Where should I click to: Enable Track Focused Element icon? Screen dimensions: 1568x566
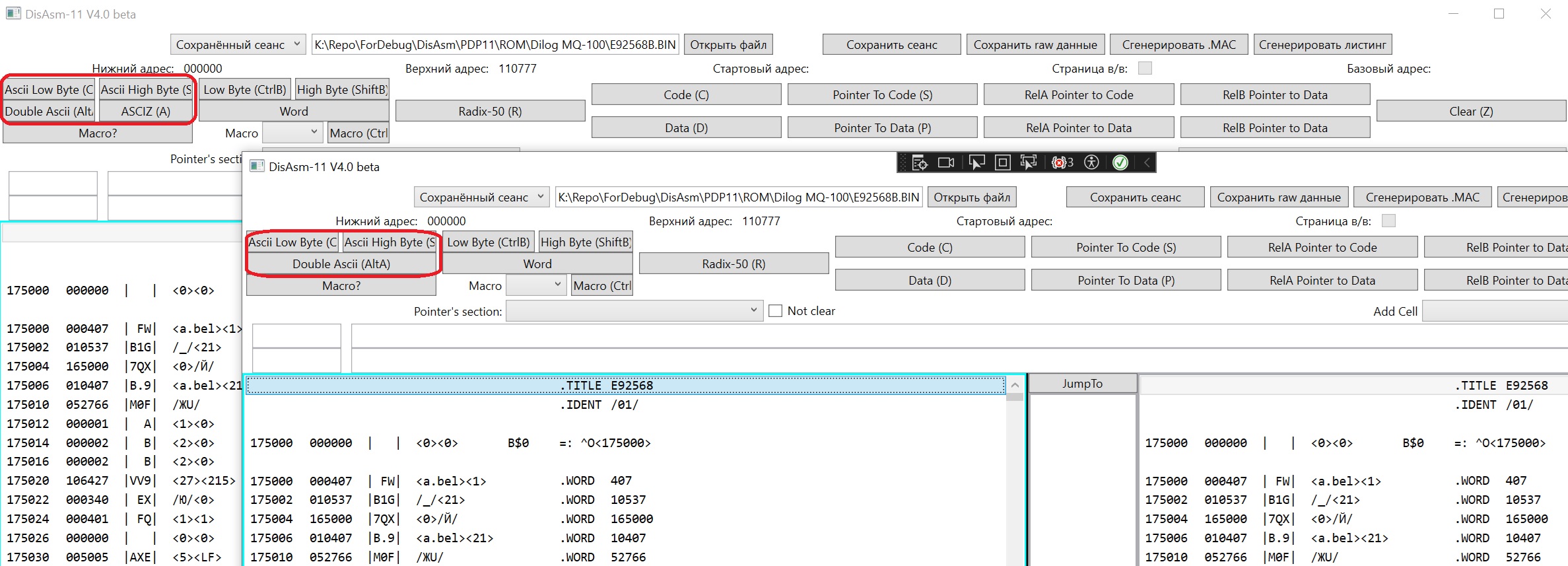click(1028, 162)
